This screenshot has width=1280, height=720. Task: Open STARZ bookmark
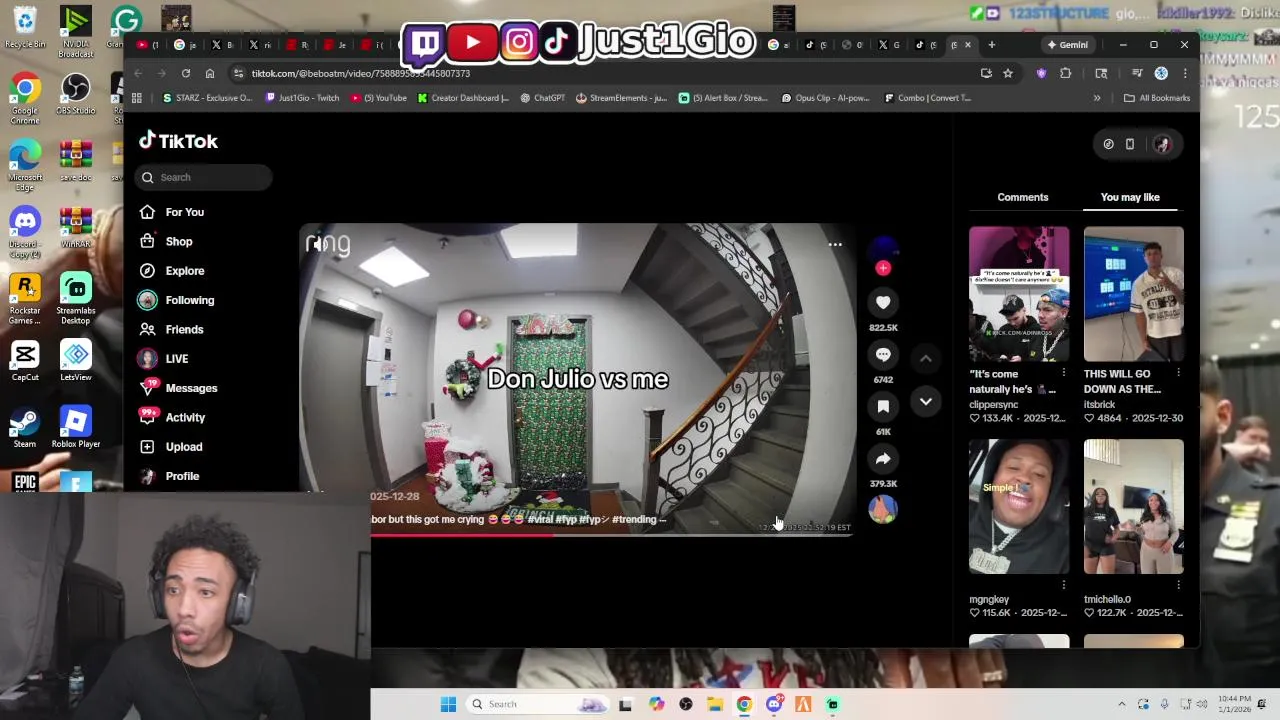pyautogui.click(x=206, y=98)
